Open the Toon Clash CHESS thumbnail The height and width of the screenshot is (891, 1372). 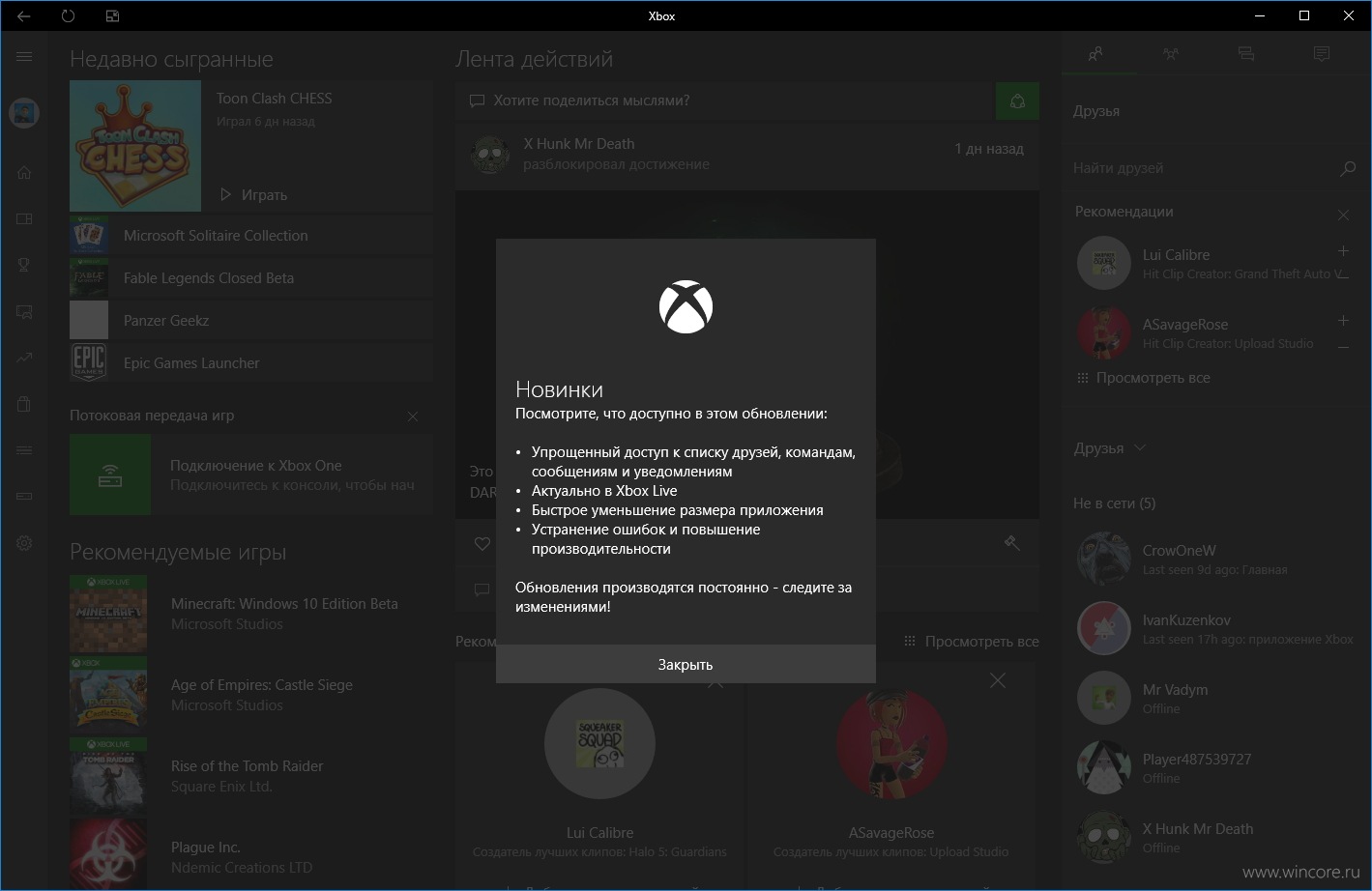coord(135,146)
